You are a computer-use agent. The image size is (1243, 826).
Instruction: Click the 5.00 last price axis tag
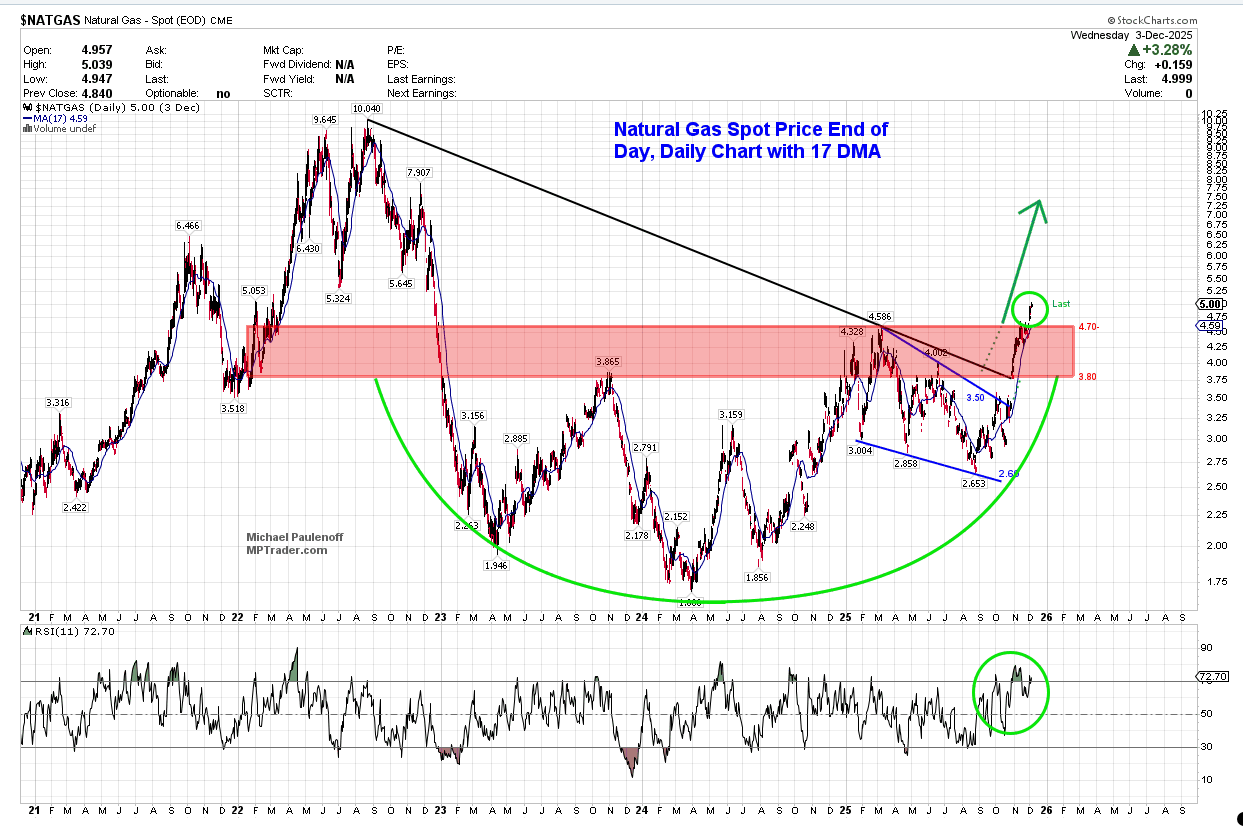click(1210, 304)
